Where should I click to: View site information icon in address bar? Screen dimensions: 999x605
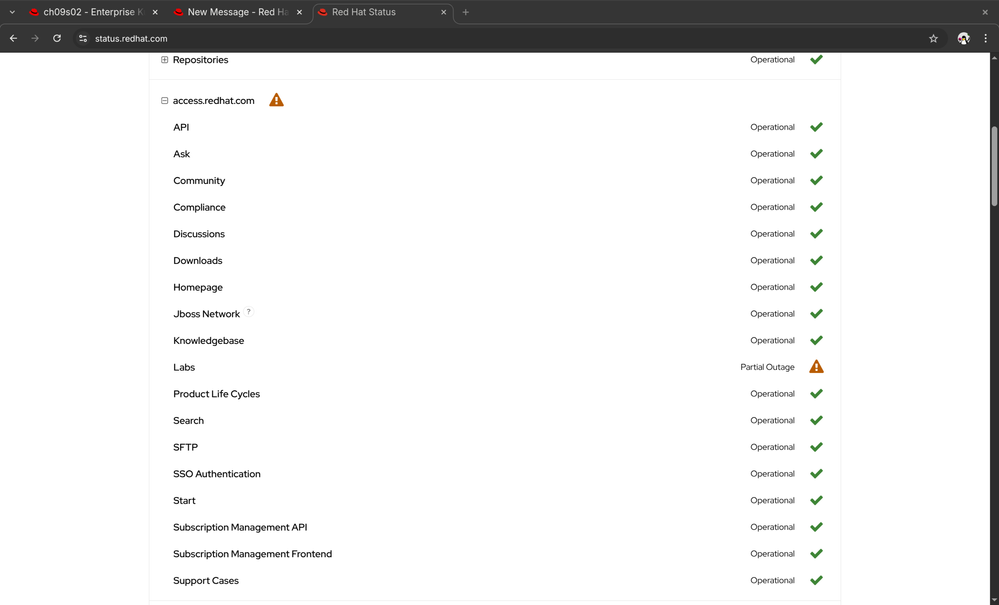pyautogui.click(x=83, y=38)
